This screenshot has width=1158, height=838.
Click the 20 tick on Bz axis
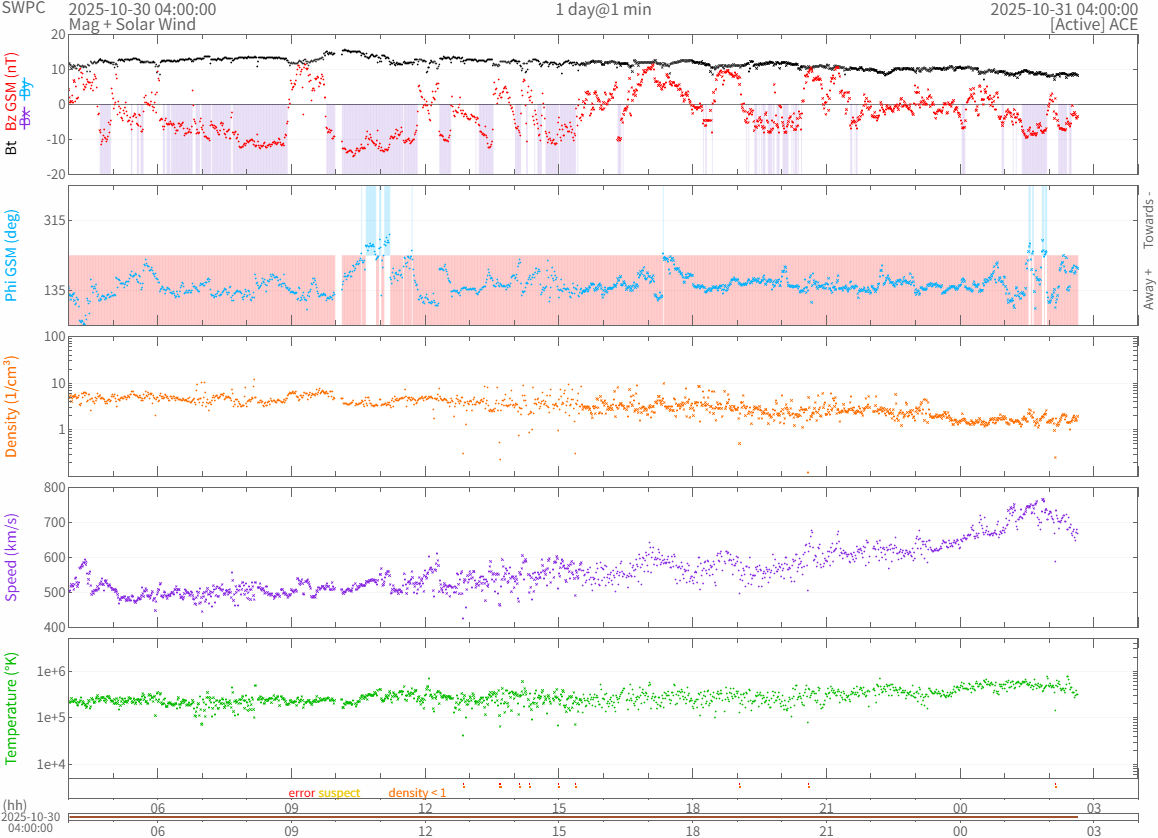point(58,35)
